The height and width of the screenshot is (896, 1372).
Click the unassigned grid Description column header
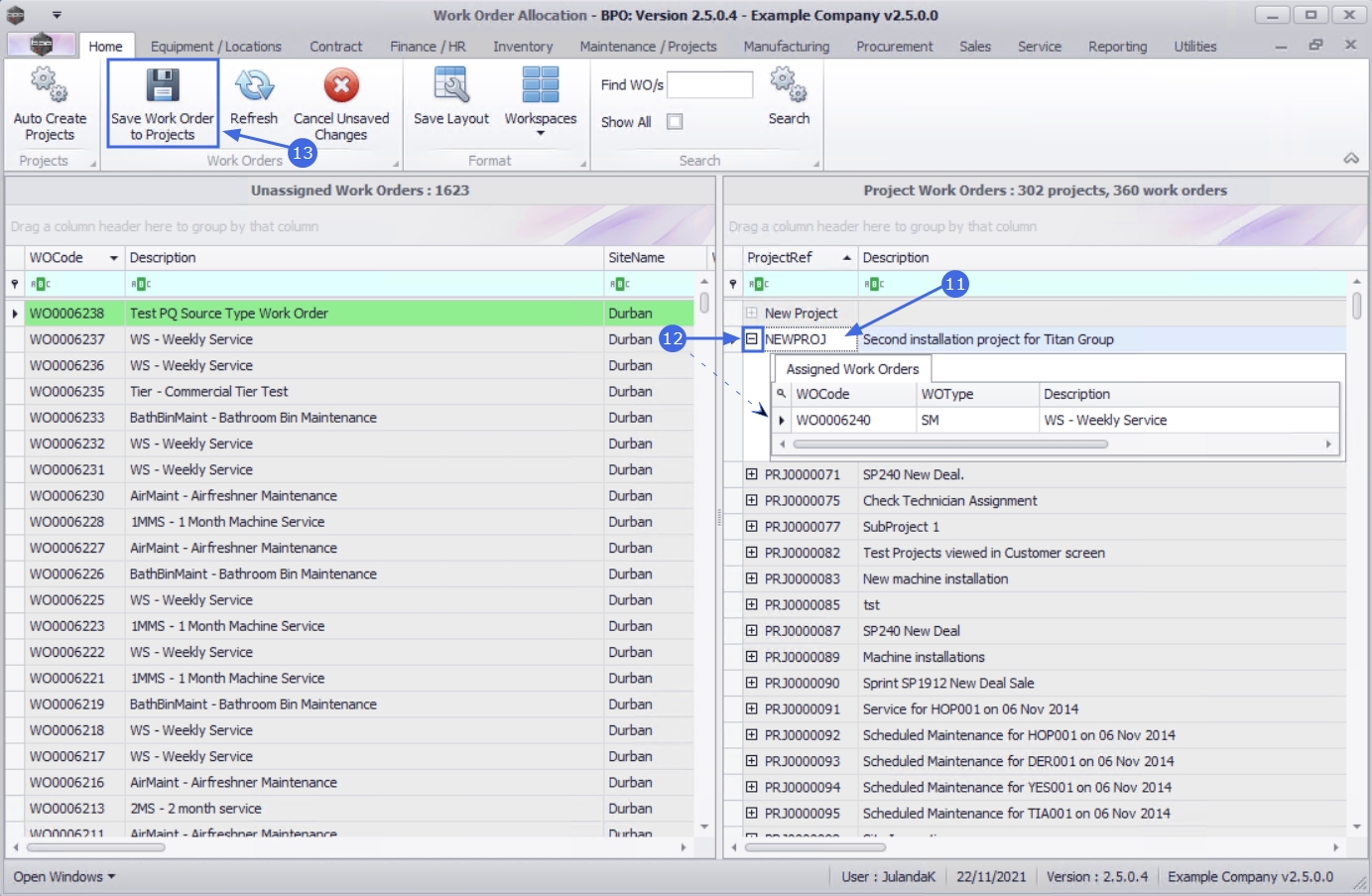(364, 258)
